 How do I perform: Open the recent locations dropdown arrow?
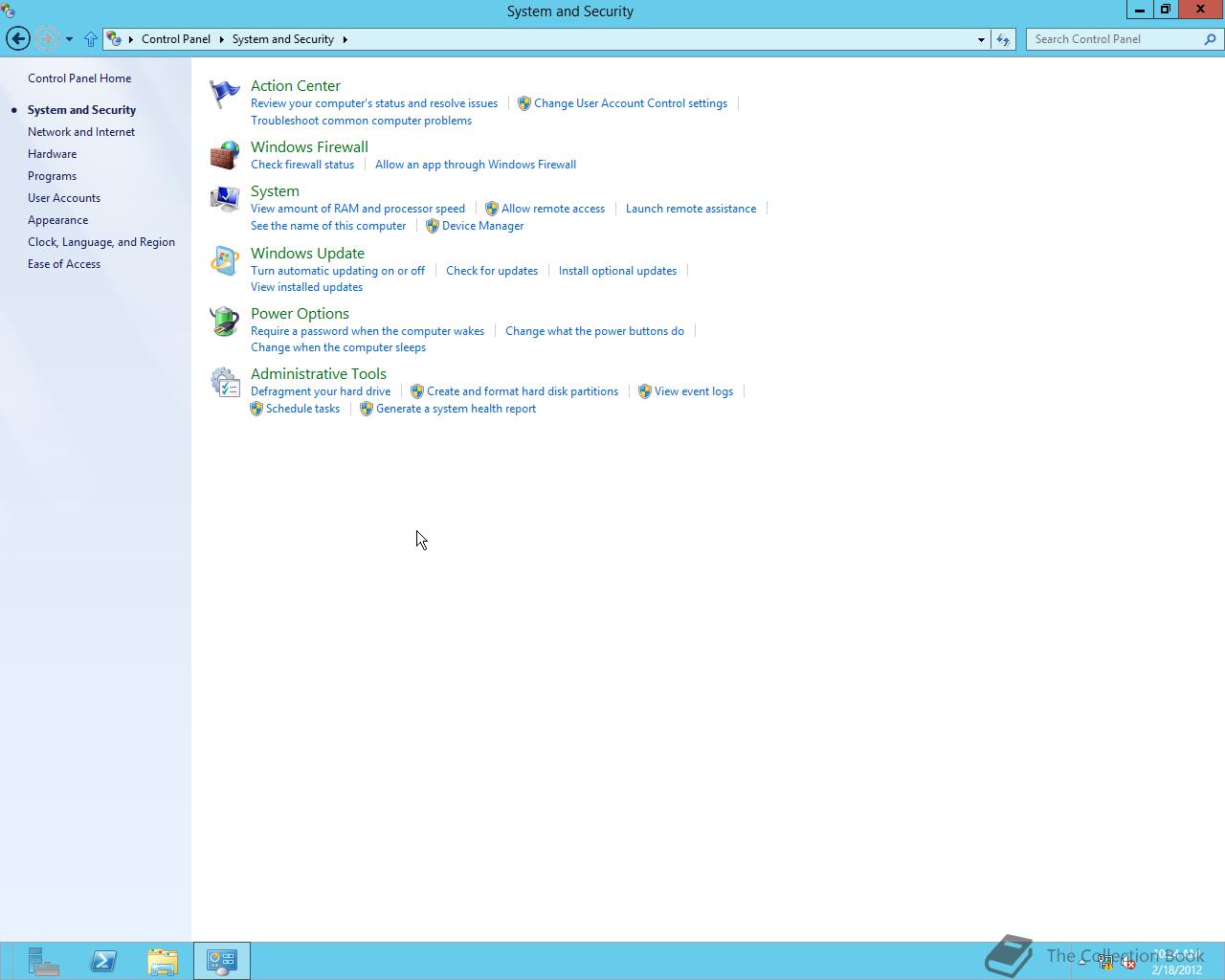click(x=69, y=39)
